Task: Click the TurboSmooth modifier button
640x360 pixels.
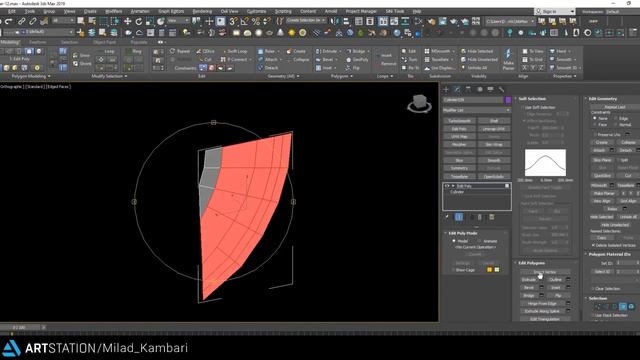Action: click(x=459, y=121)
